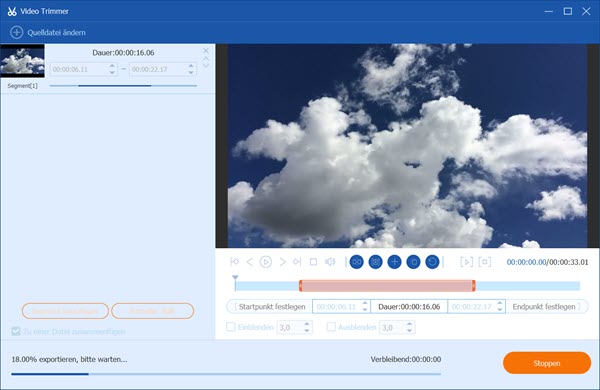Mute audio with the speaker icon
Image resolution: width=600 pixels, height=390 pixels.
330,262
